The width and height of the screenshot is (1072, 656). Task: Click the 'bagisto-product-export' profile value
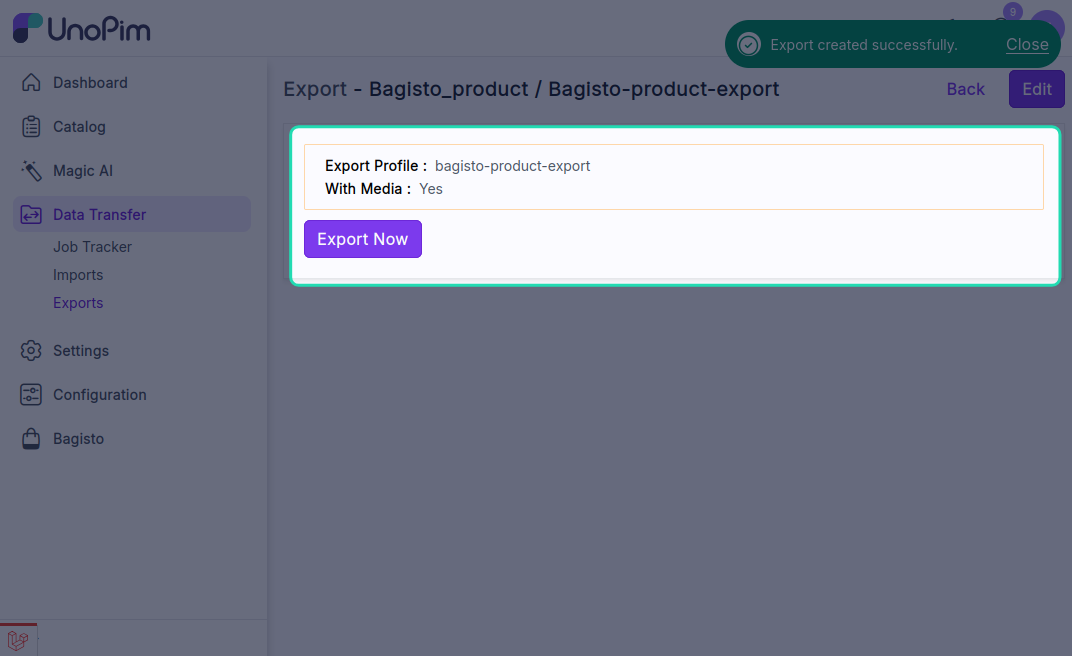click(x=512, y=166)
